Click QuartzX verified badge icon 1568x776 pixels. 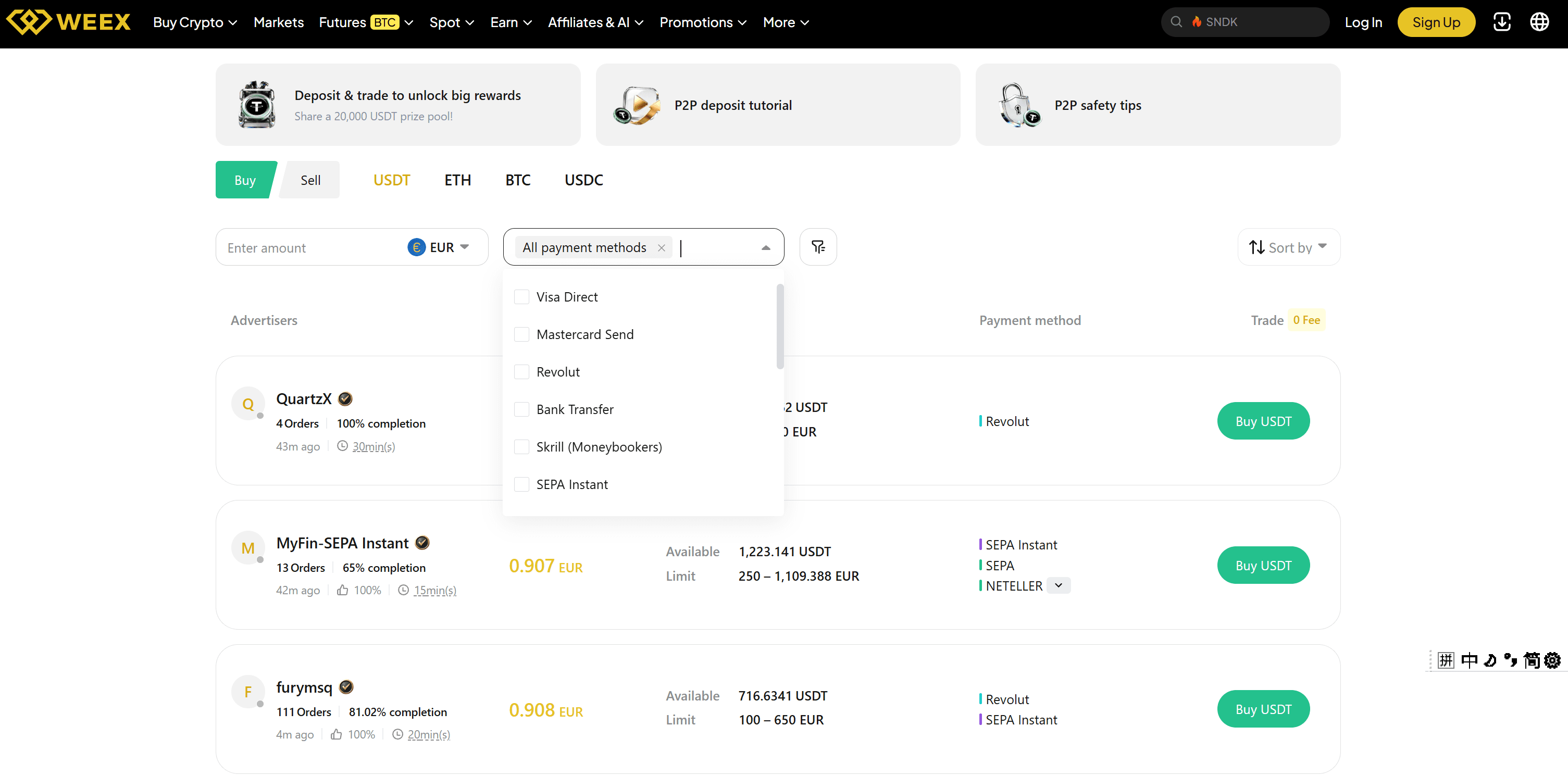[345, 398]
